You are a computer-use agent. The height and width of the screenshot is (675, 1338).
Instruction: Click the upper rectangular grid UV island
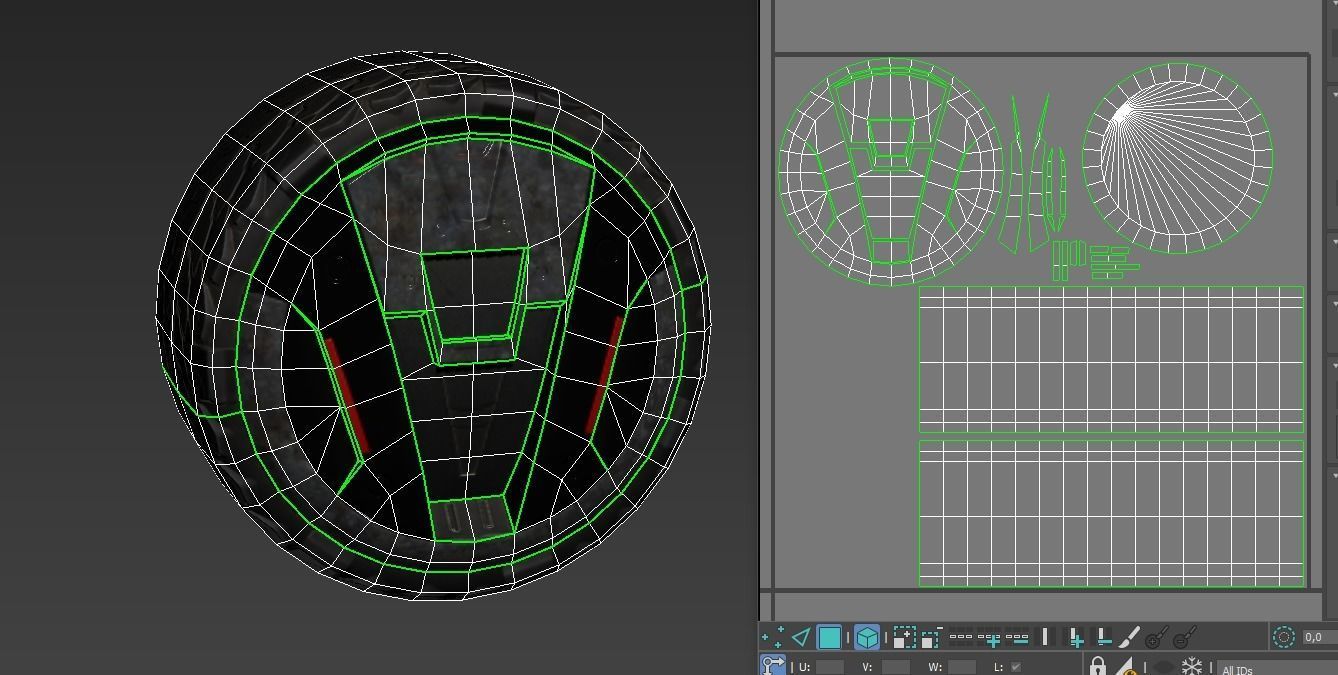click(x=1111, y=360)
